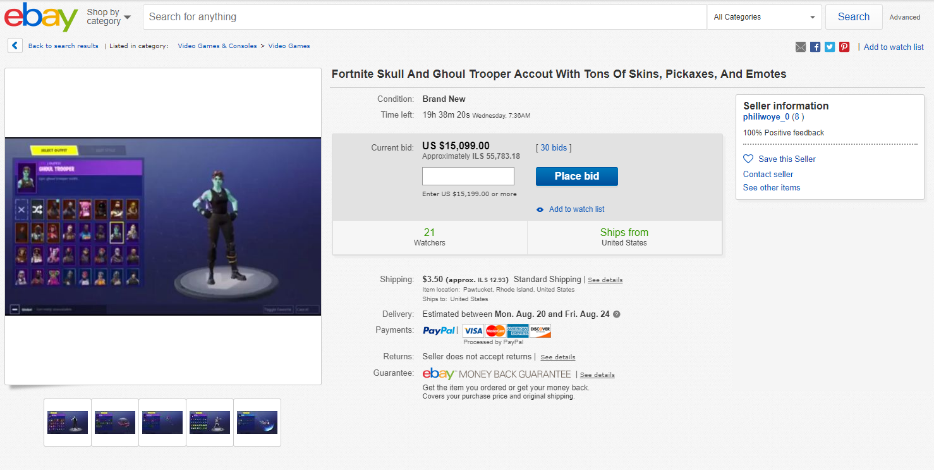This screenshot has height=470, width=934.
Task: Share listing on Twitter
Action: click(x=830, y=47)
